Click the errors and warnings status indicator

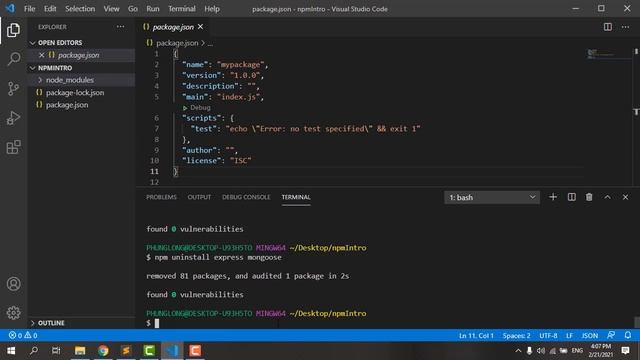(x=23, y=336)
